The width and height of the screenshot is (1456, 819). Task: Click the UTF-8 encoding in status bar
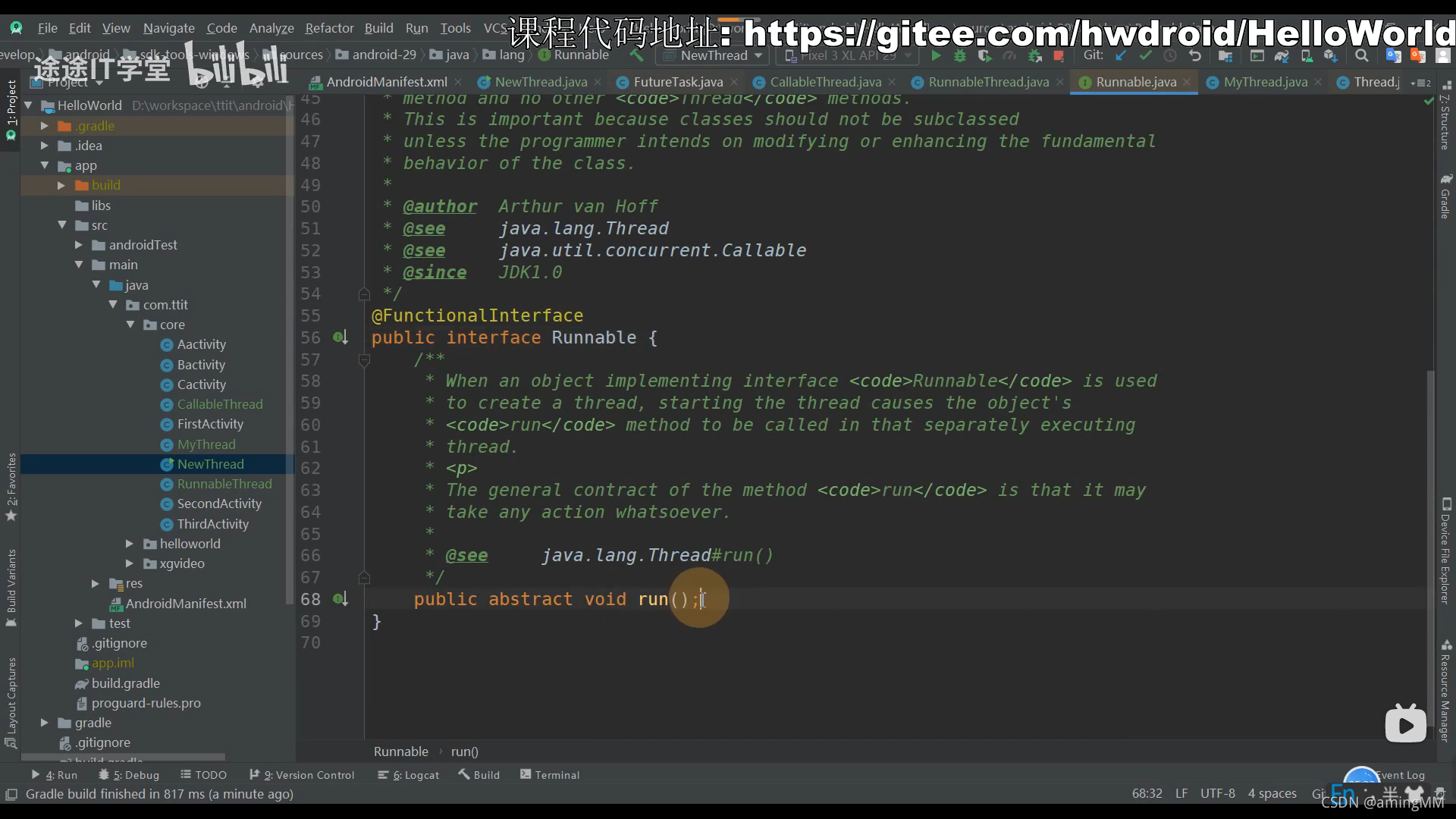[x=1217, y=793]
